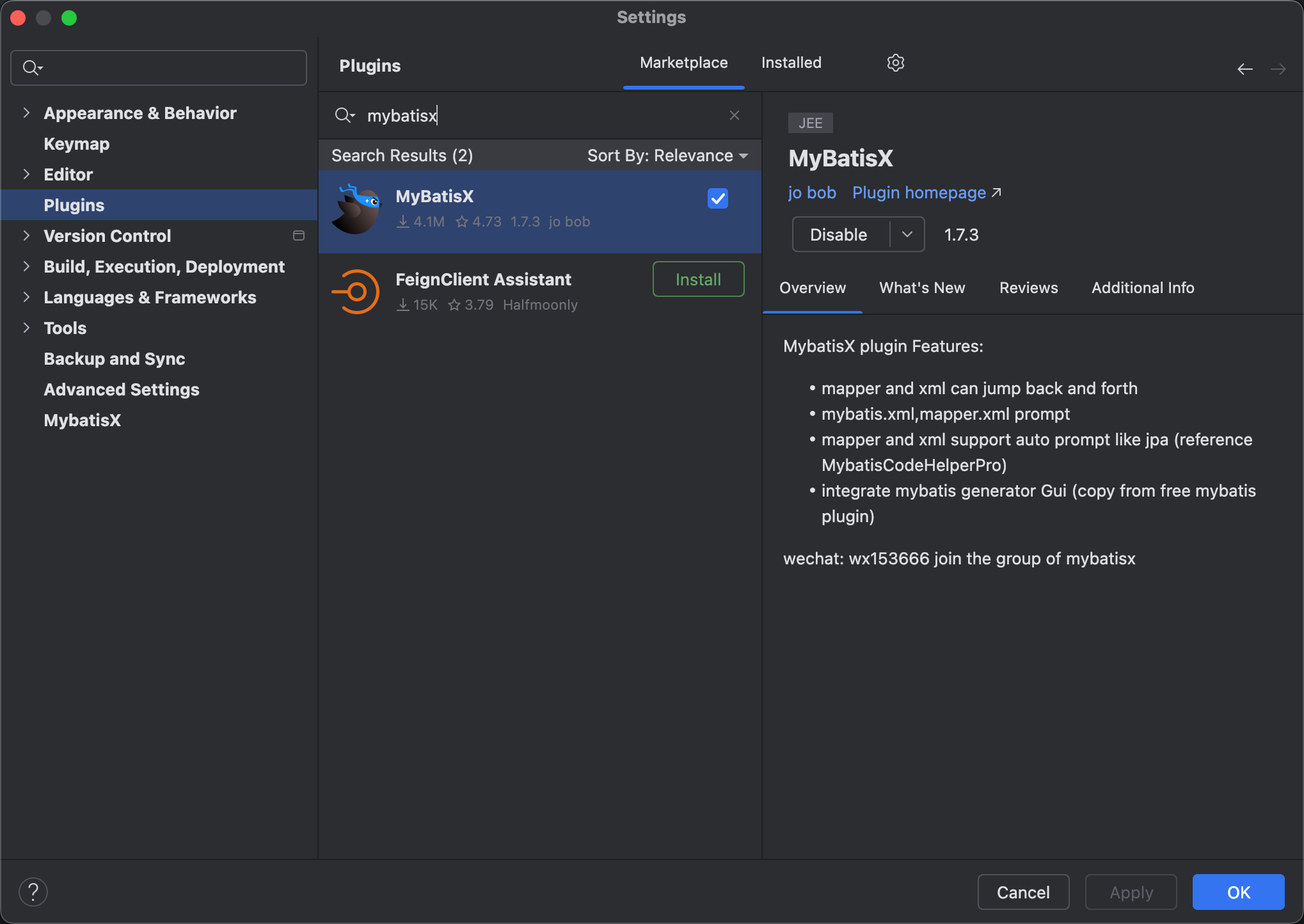Screen dimensions: 1304x924
Task: Open the Disable button dropdown arrow
Action: [x=907, y=234]
